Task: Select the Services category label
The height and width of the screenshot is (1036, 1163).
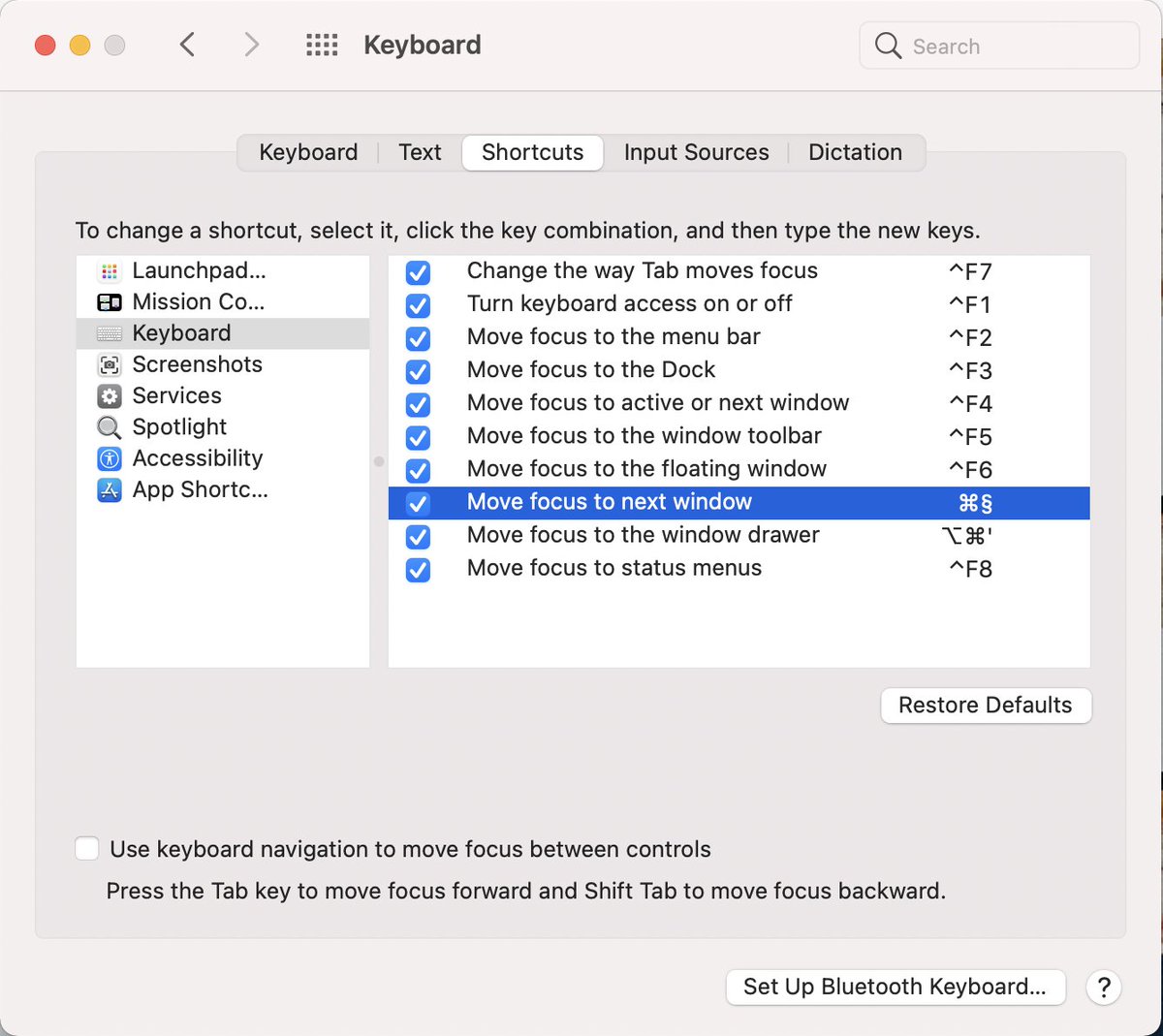Action: pyautogui.click(x=176, y=395)
